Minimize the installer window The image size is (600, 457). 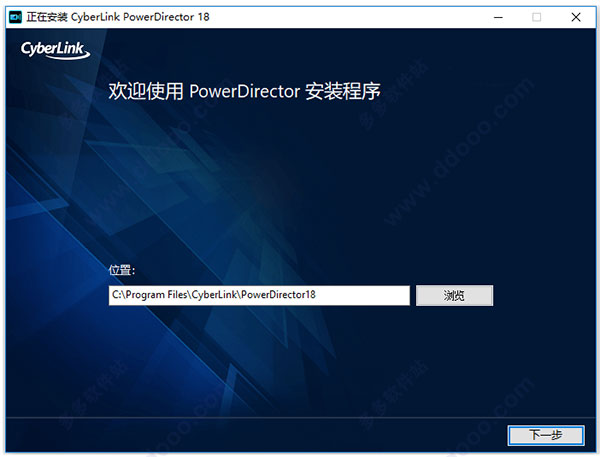click(498, 17)
